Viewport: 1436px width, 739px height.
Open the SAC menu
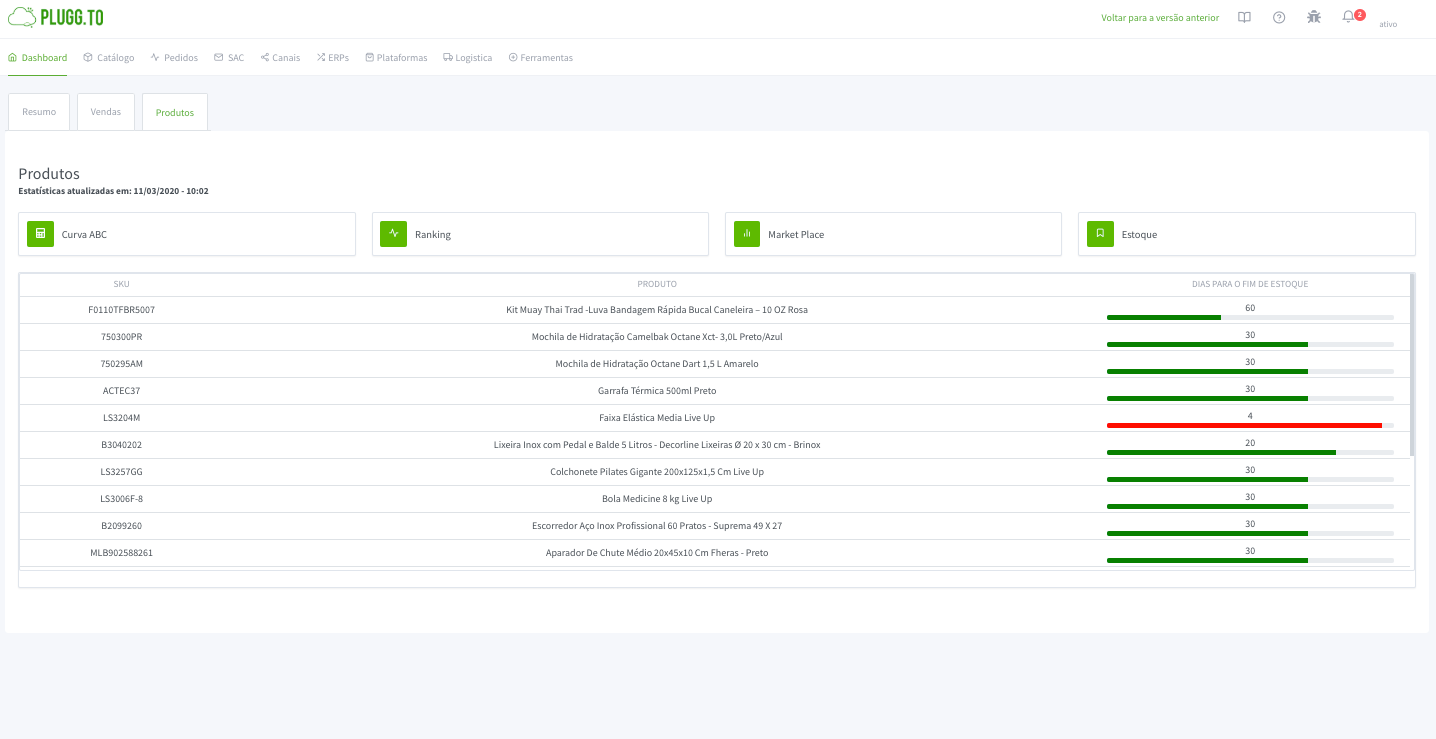click(x=229, y=57)
